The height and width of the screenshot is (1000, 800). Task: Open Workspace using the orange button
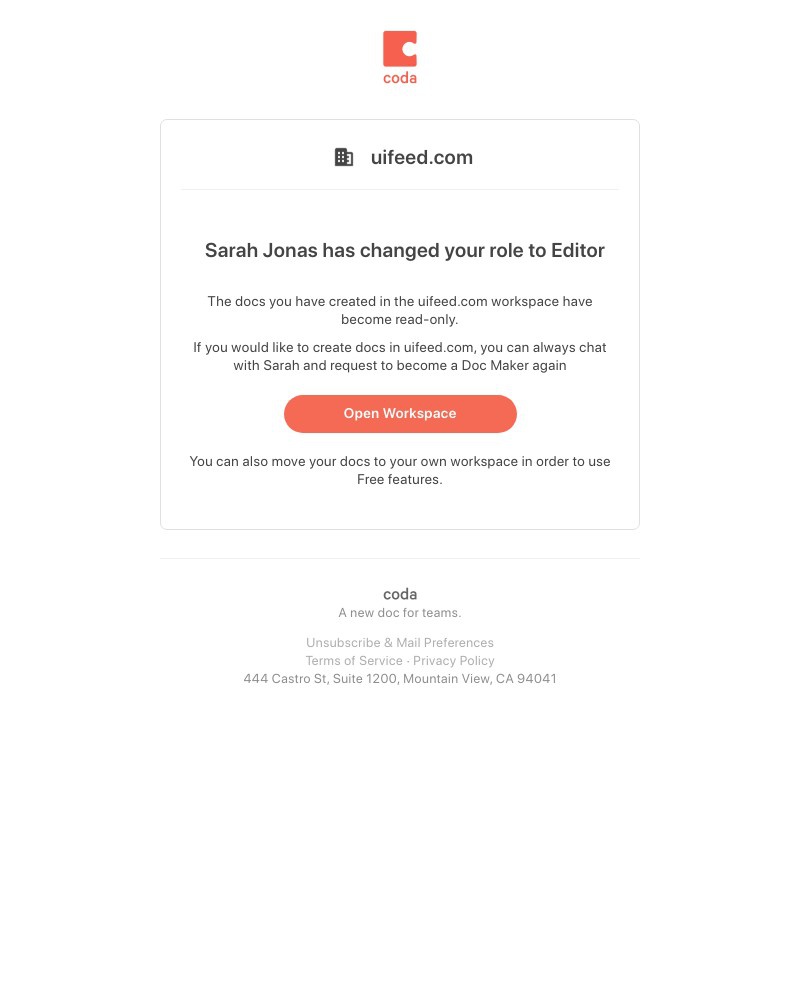tap(400, 413)
